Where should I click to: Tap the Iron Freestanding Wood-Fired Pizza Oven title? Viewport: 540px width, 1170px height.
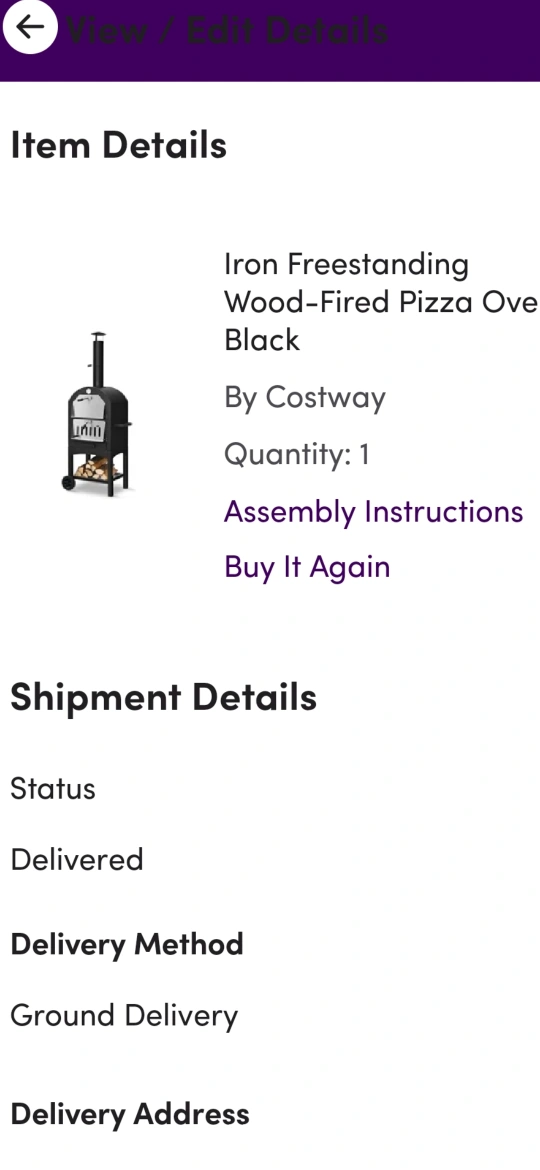(x=381, y=301)
